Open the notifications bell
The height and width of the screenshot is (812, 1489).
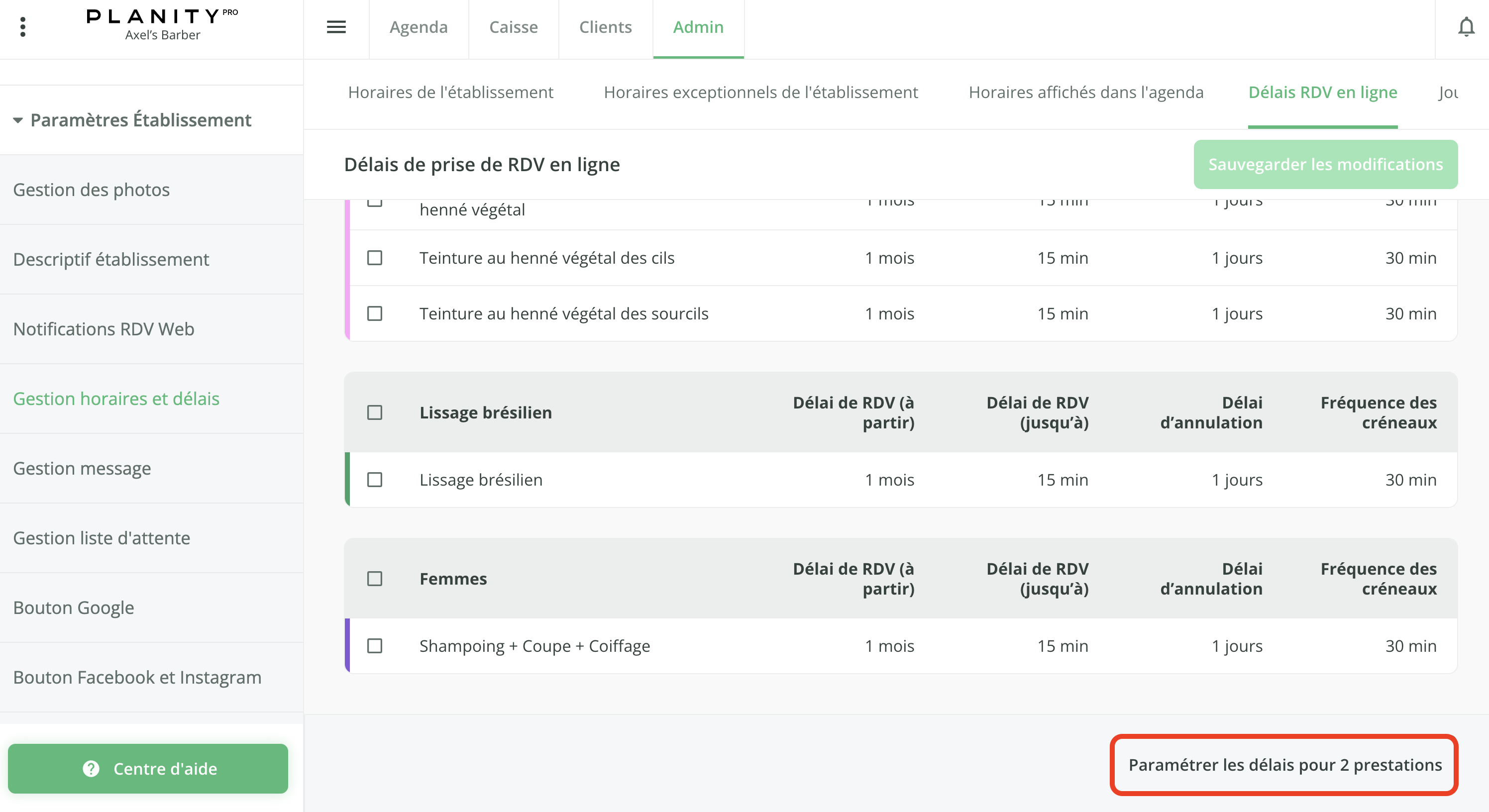click(x=1466, y=27)
